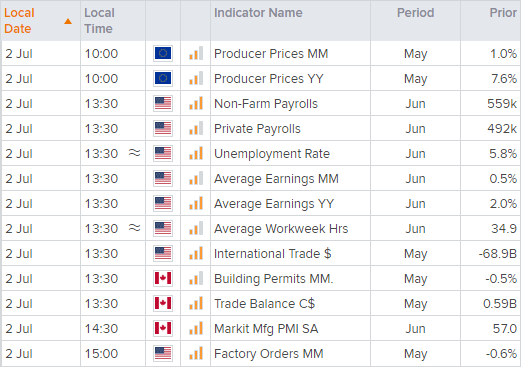Open the Non-Farm Payrolls indicator
The image size is (521, 367).
pos(266,104)
